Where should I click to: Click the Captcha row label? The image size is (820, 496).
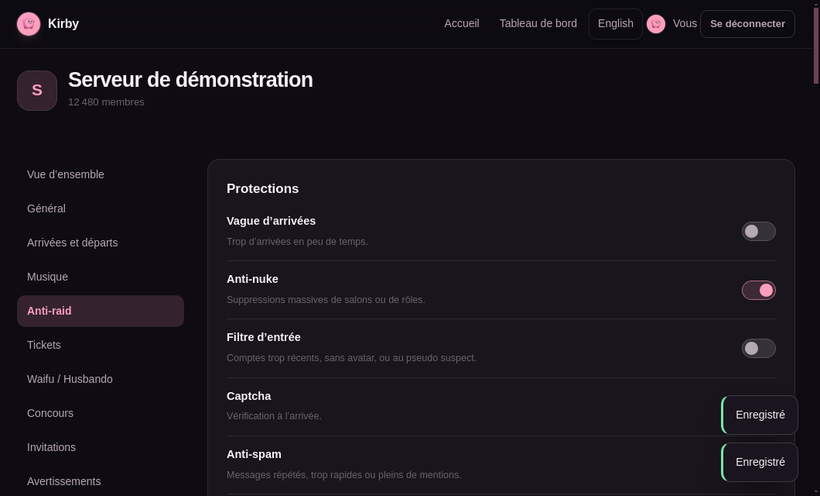(x=248, y=396)
